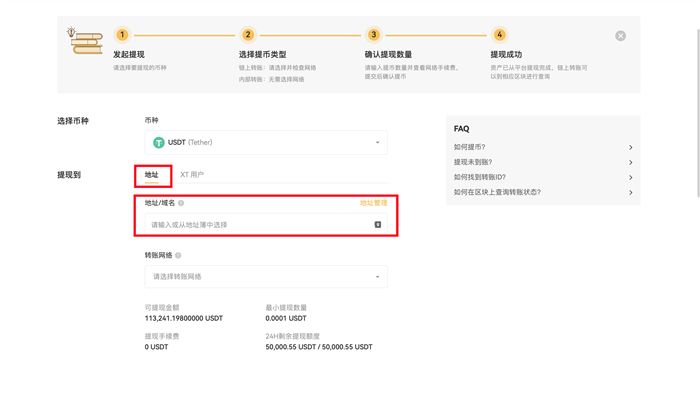Expand FAQ item 如何找到转账ID?
This screenshot has width=700, height=397.
[x=543, y=177]
